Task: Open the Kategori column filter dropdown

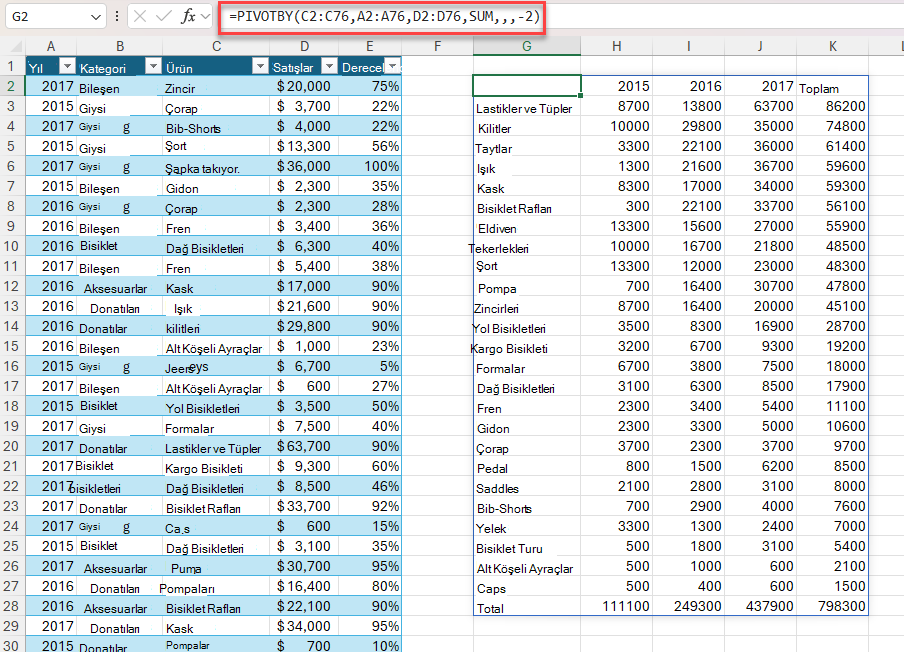Action: coord(153,66)
